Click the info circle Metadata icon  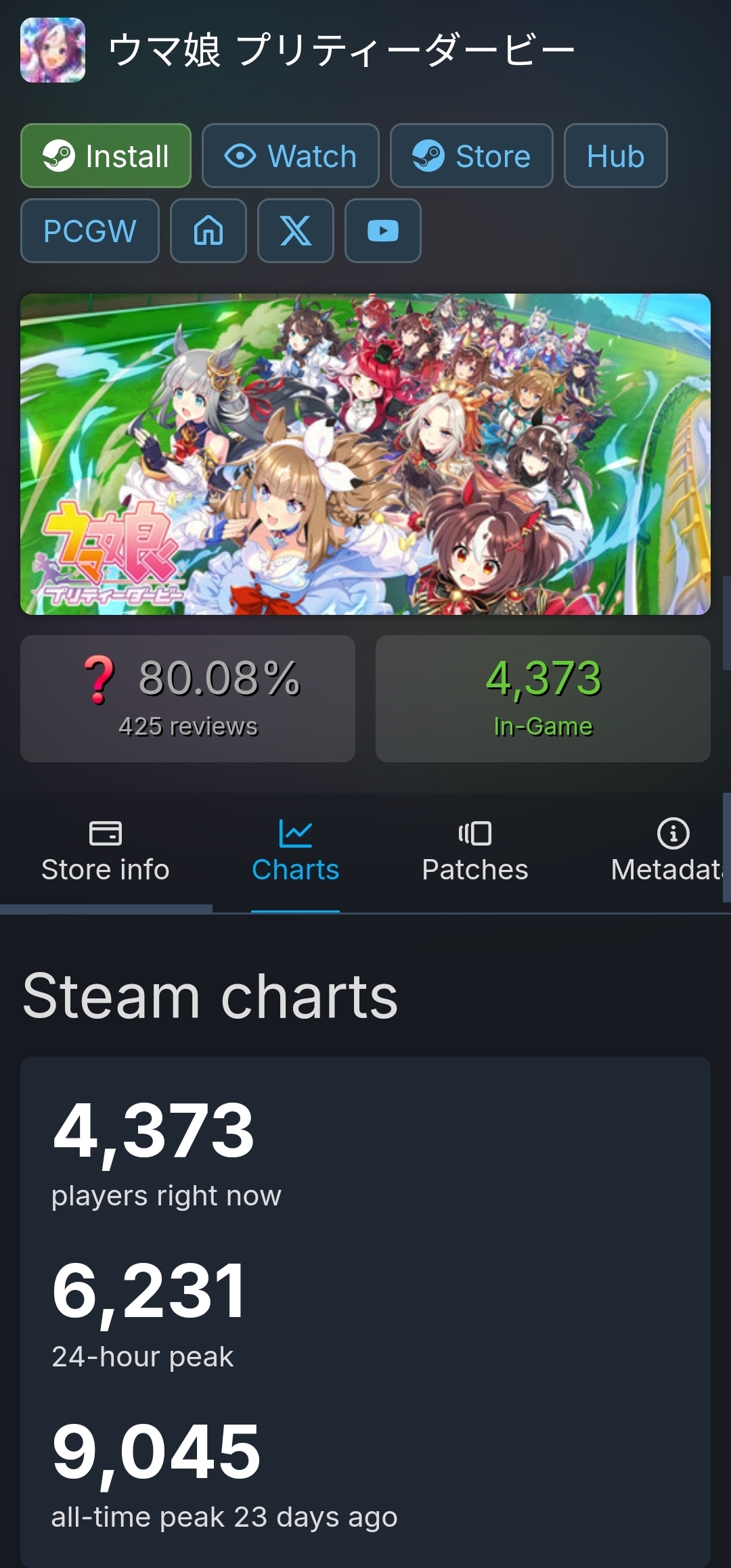coord(673,833)
